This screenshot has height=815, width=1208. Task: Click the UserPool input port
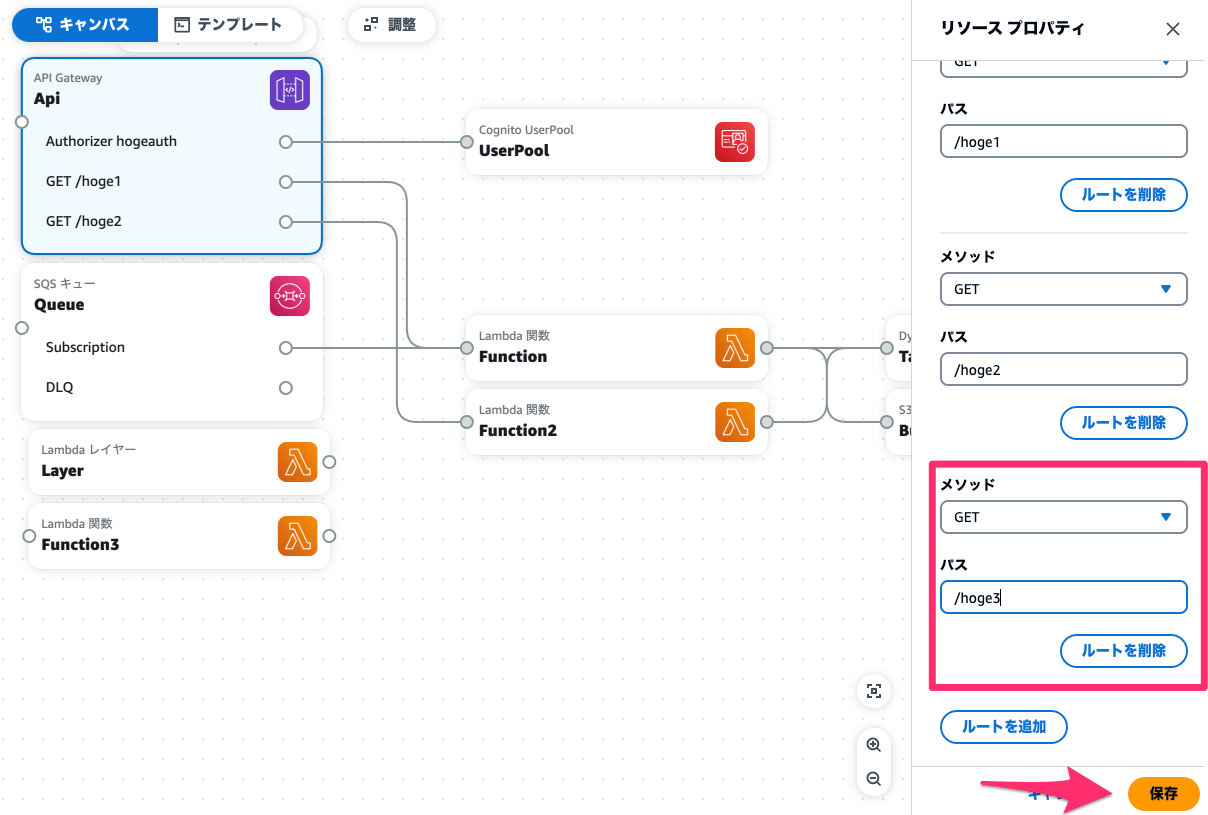[x=466, y=142]
